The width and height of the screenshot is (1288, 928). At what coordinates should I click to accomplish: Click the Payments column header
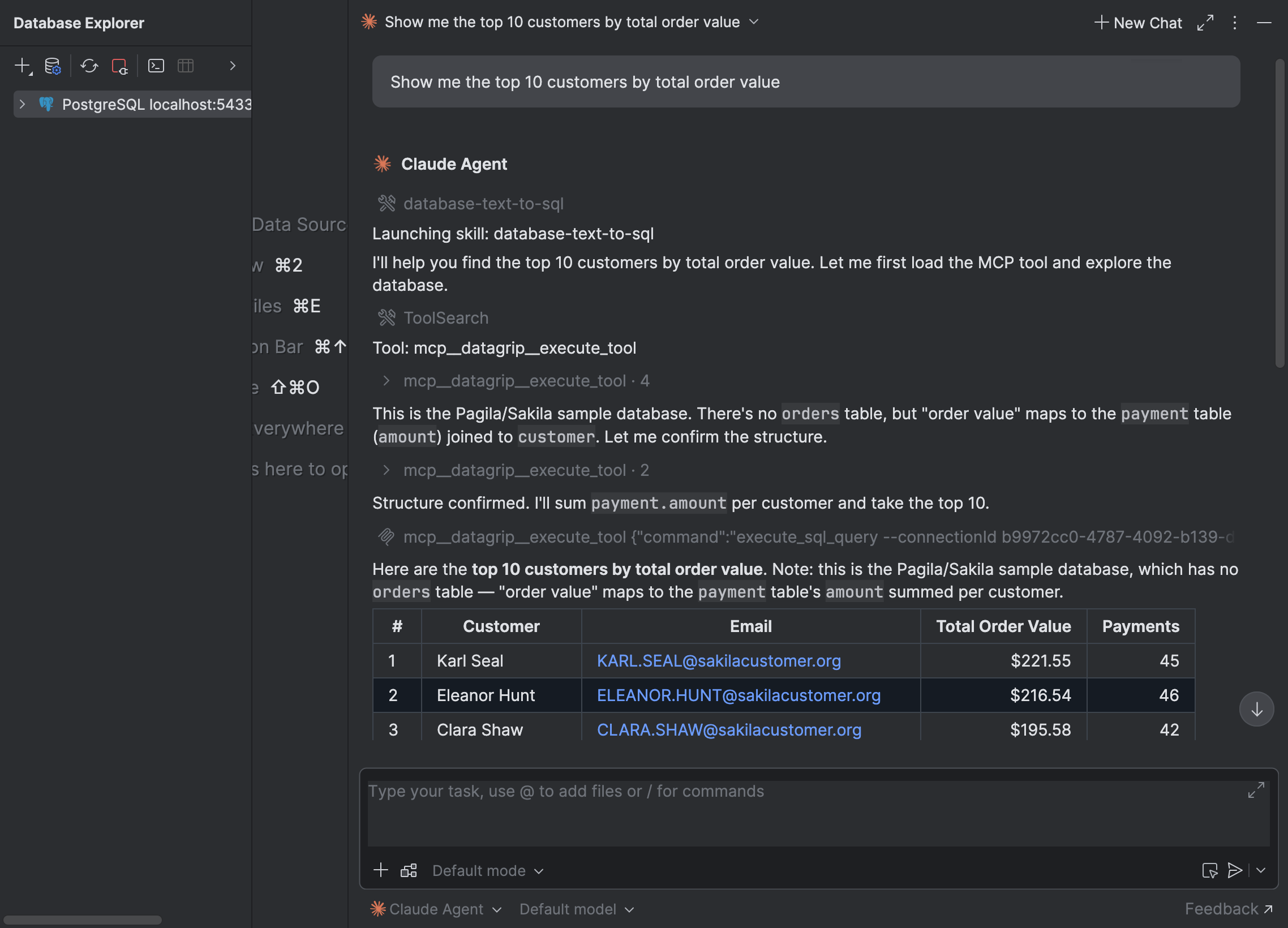(1141, 626)
